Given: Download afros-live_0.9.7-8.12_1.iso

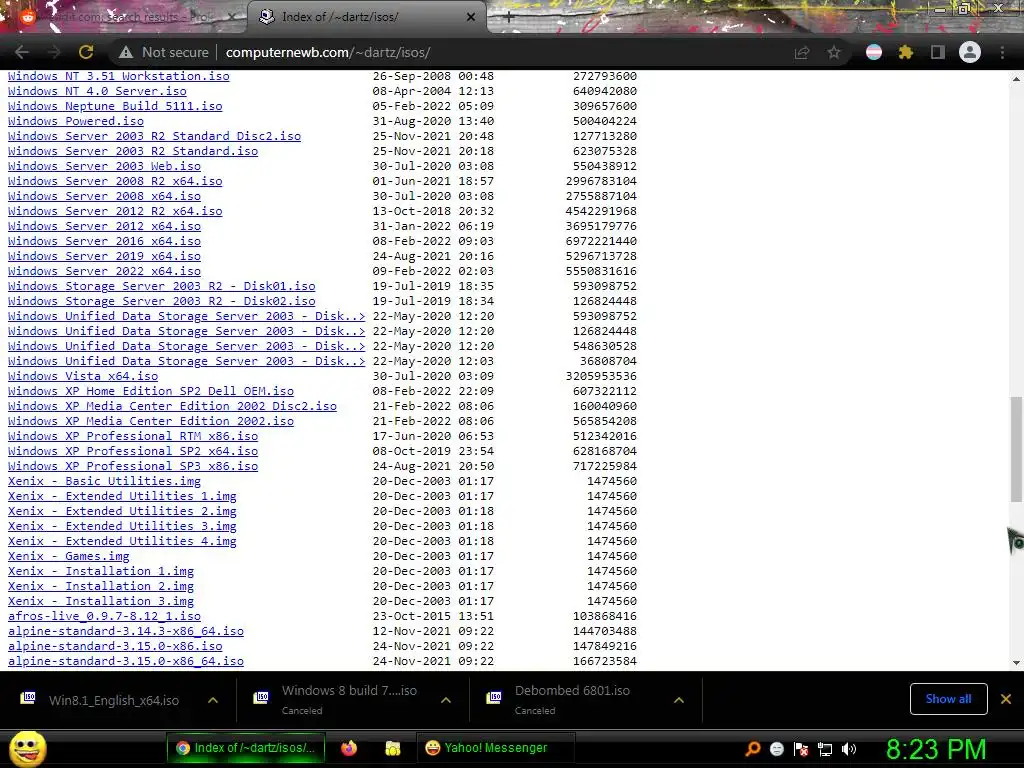Looking at the screenshot, I should [104, 616].
